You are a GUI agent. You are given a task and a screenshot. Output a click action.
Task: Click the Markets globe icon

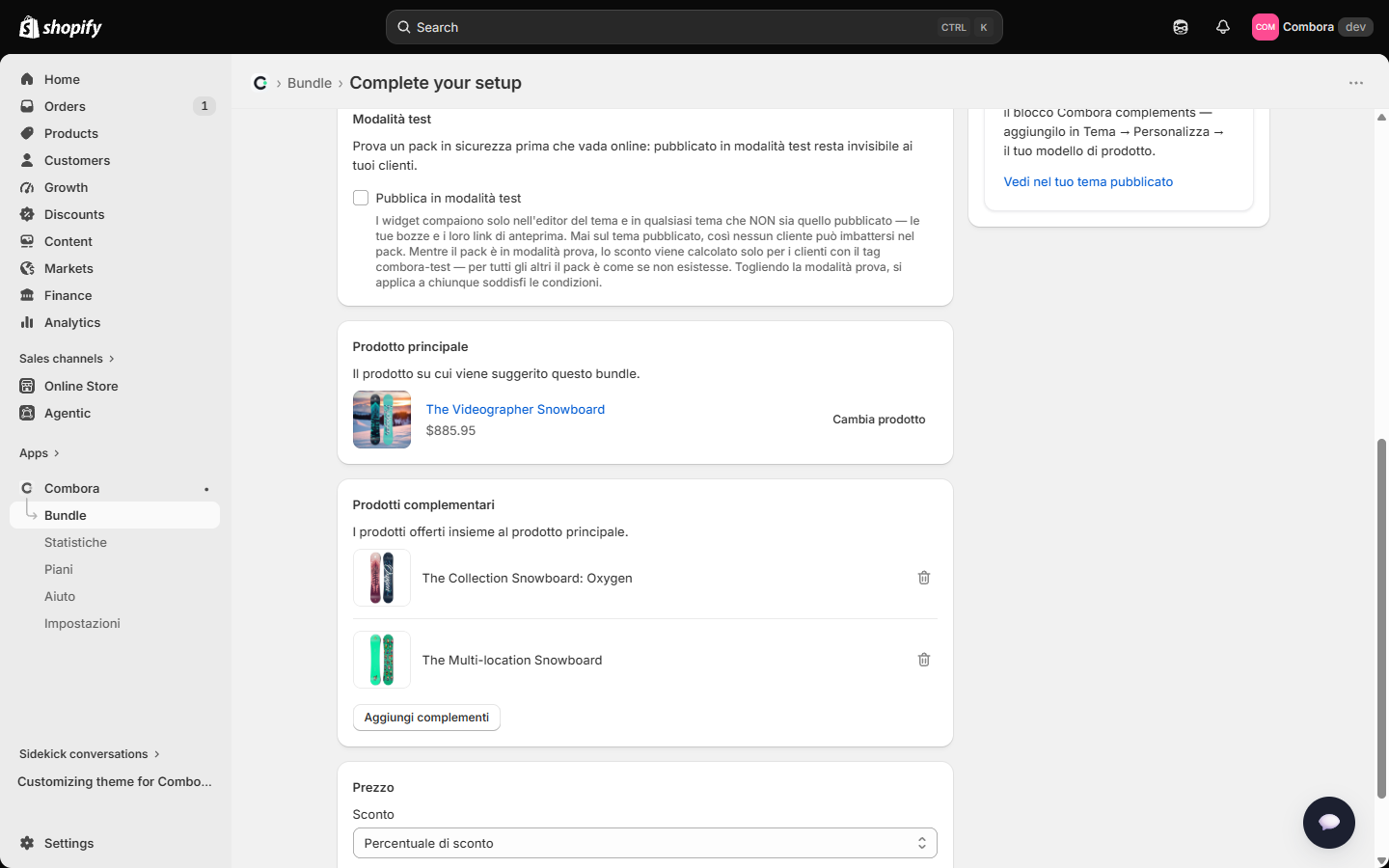27,268
